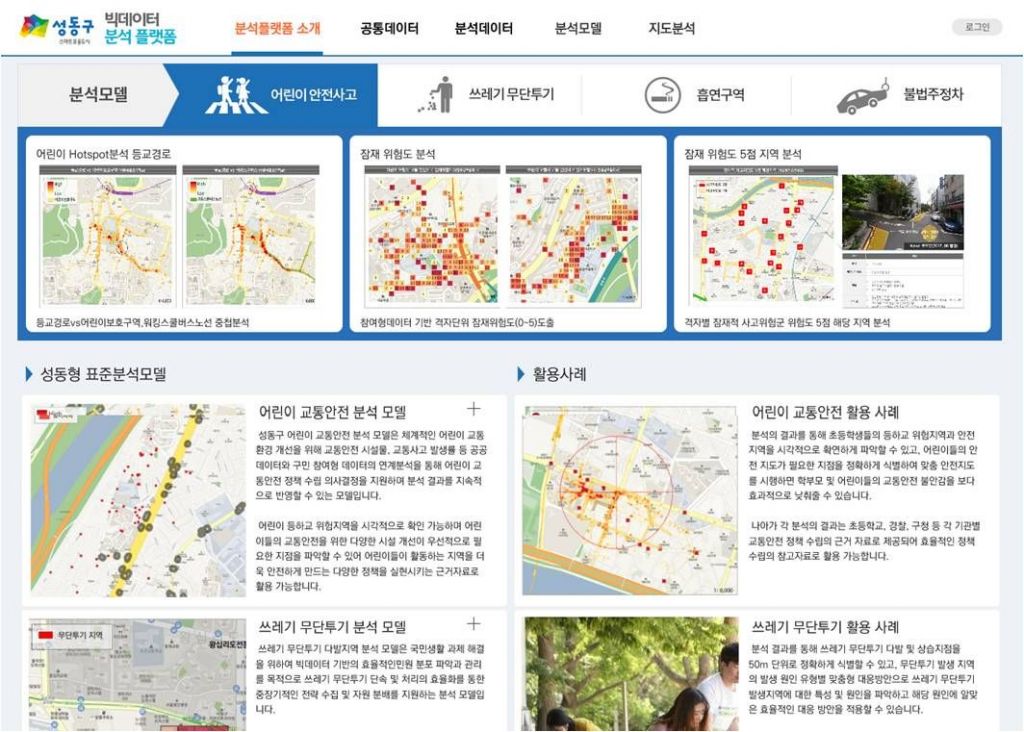
Task: Open the 쓰레기 무단투기 활용 사례 heading
Action: click(825, 628)
